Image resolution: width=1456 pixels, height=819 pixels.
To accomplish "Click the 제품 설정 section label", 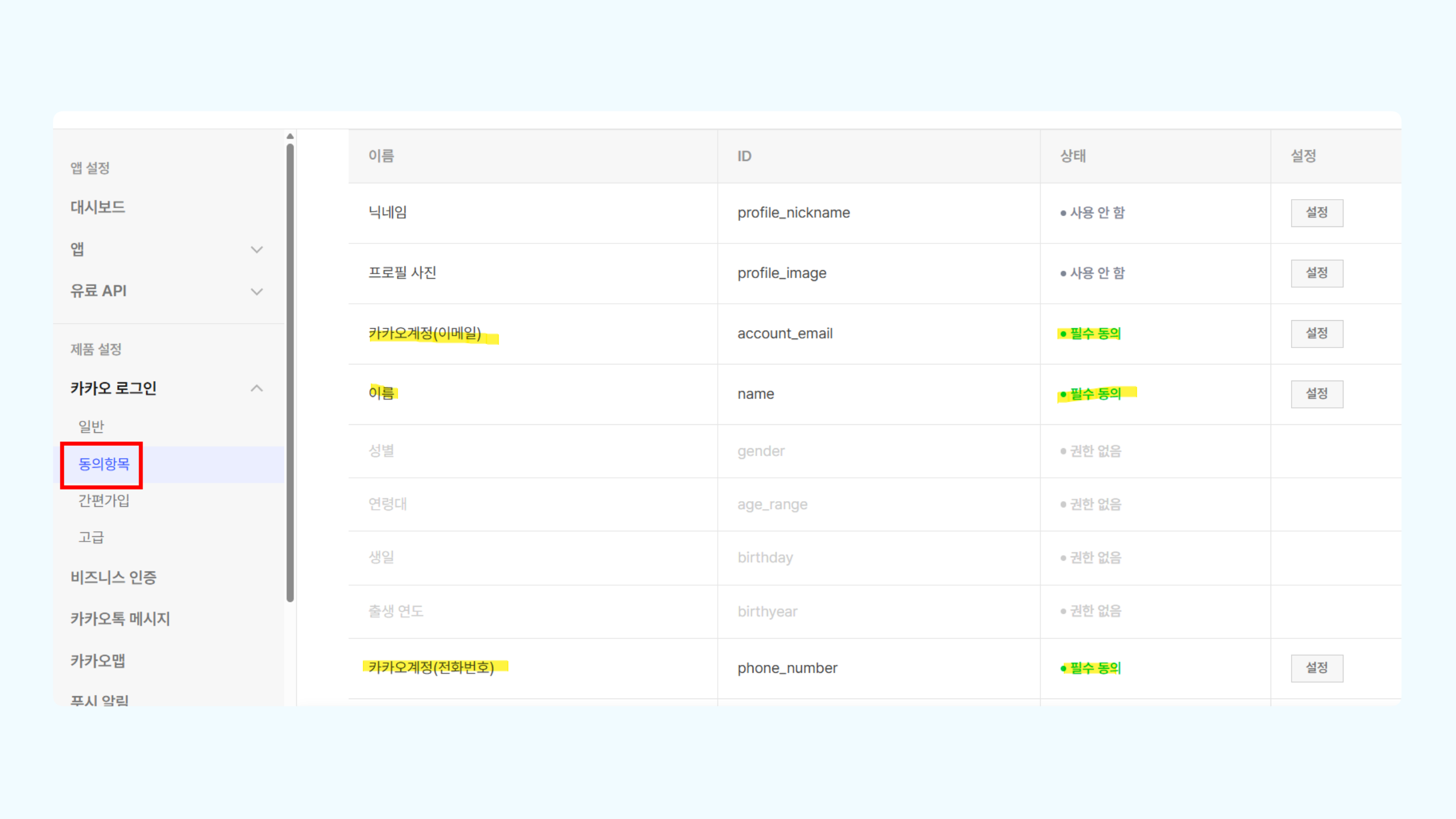I will (96, 349).
